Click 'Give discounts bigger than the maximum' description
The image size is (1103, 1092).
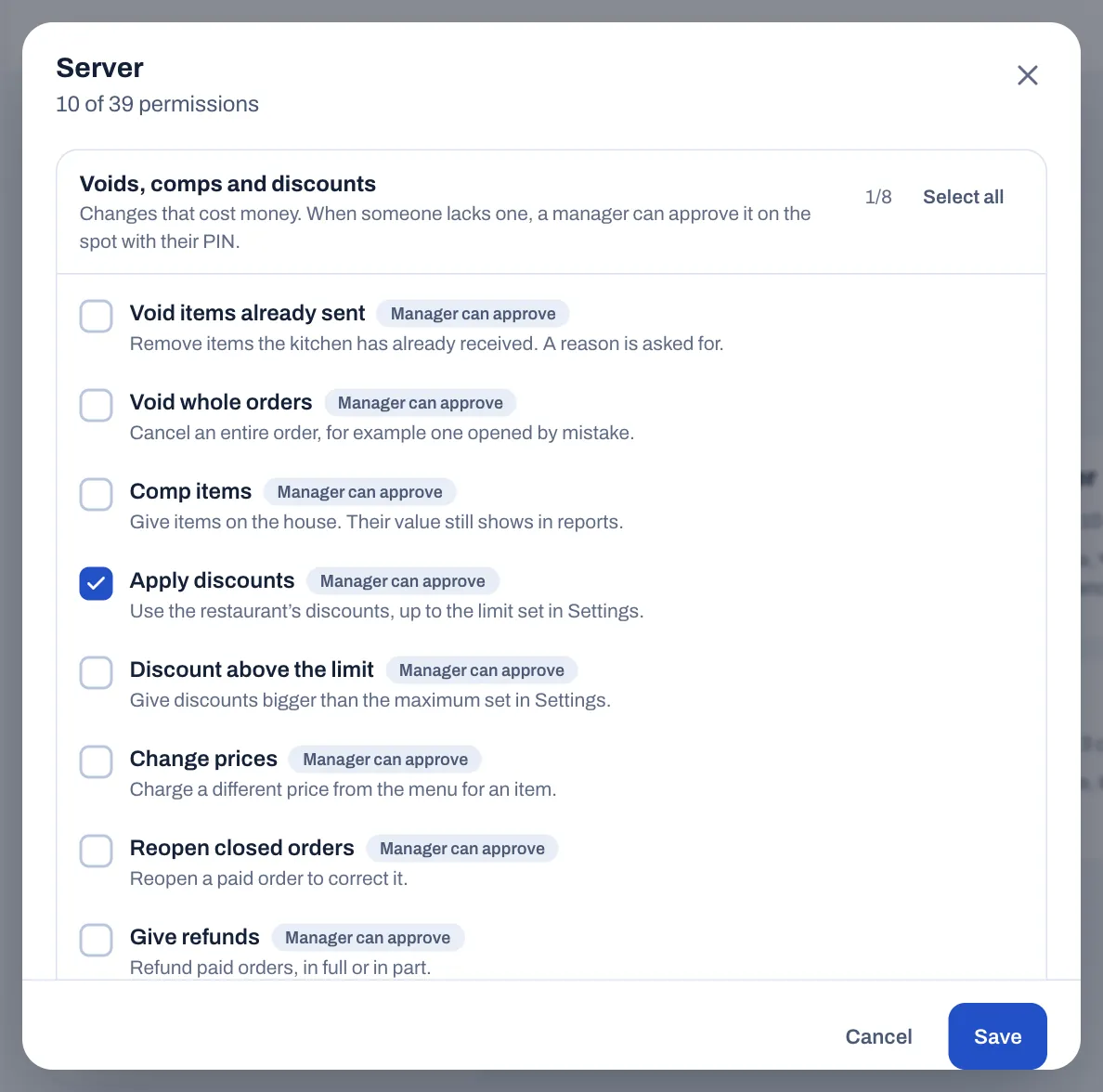(x=370, y=701)
